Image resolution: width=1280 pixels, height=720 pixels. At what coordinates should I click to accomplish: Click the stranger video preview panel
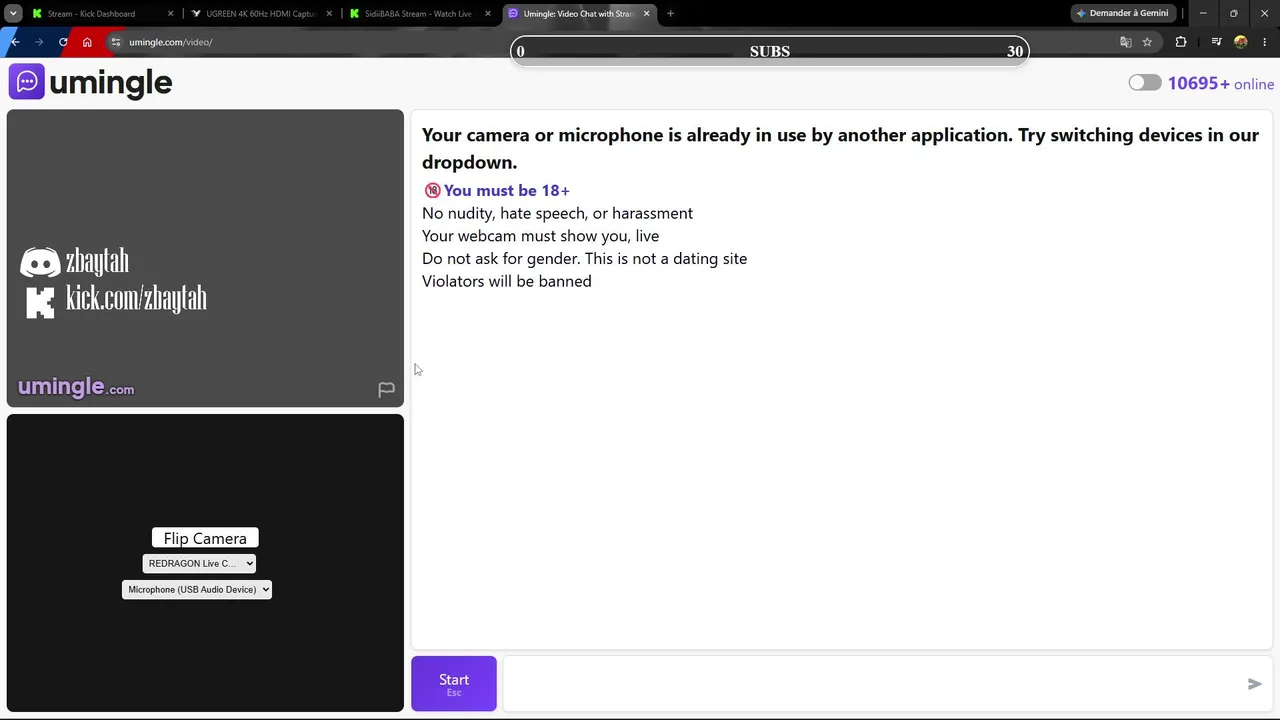205,258
